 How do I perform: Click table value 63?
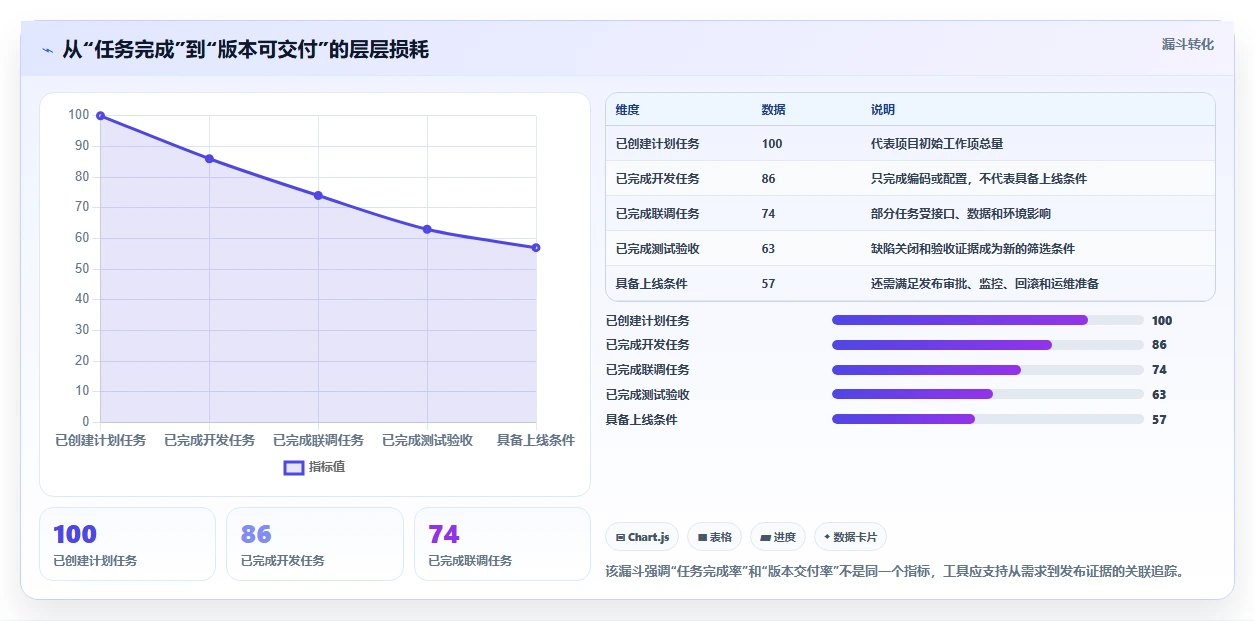coord(768,249)
